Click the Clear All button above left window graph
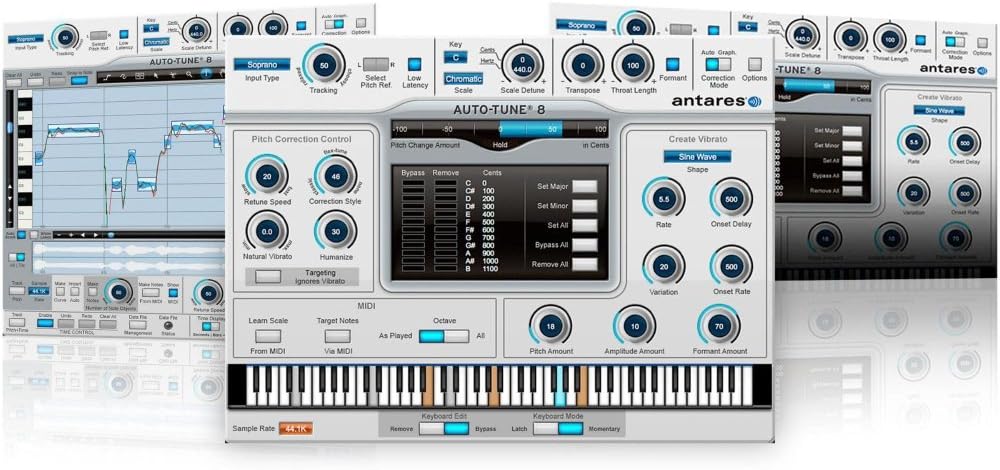 coord(14,82)
